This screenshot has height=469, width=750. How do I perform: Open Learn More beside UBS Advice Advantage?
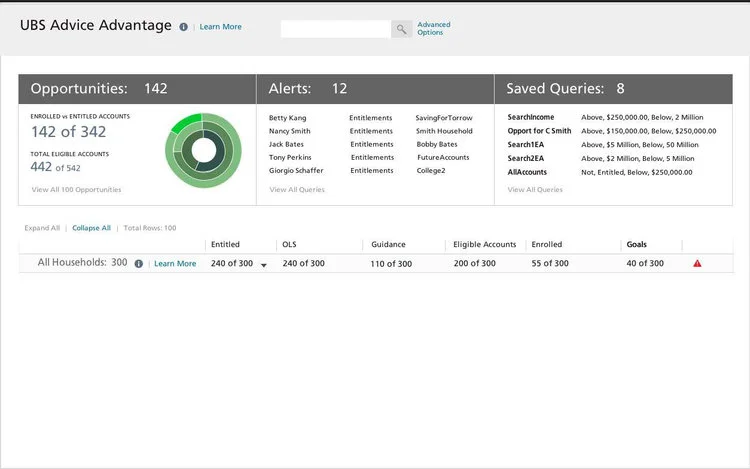[221, 27]
